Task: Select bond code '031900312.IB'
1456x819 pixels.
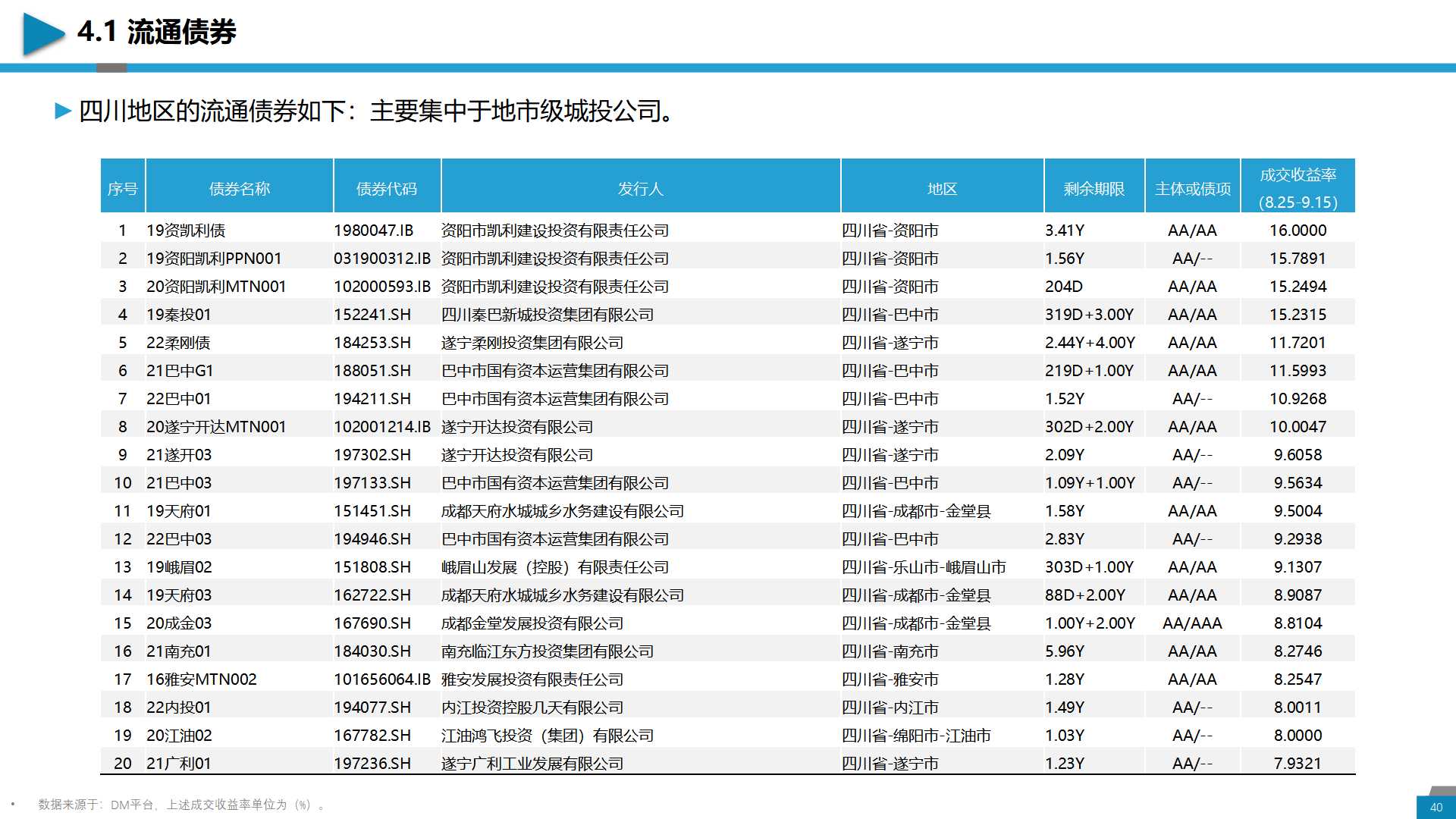Action: coord(382,259)
